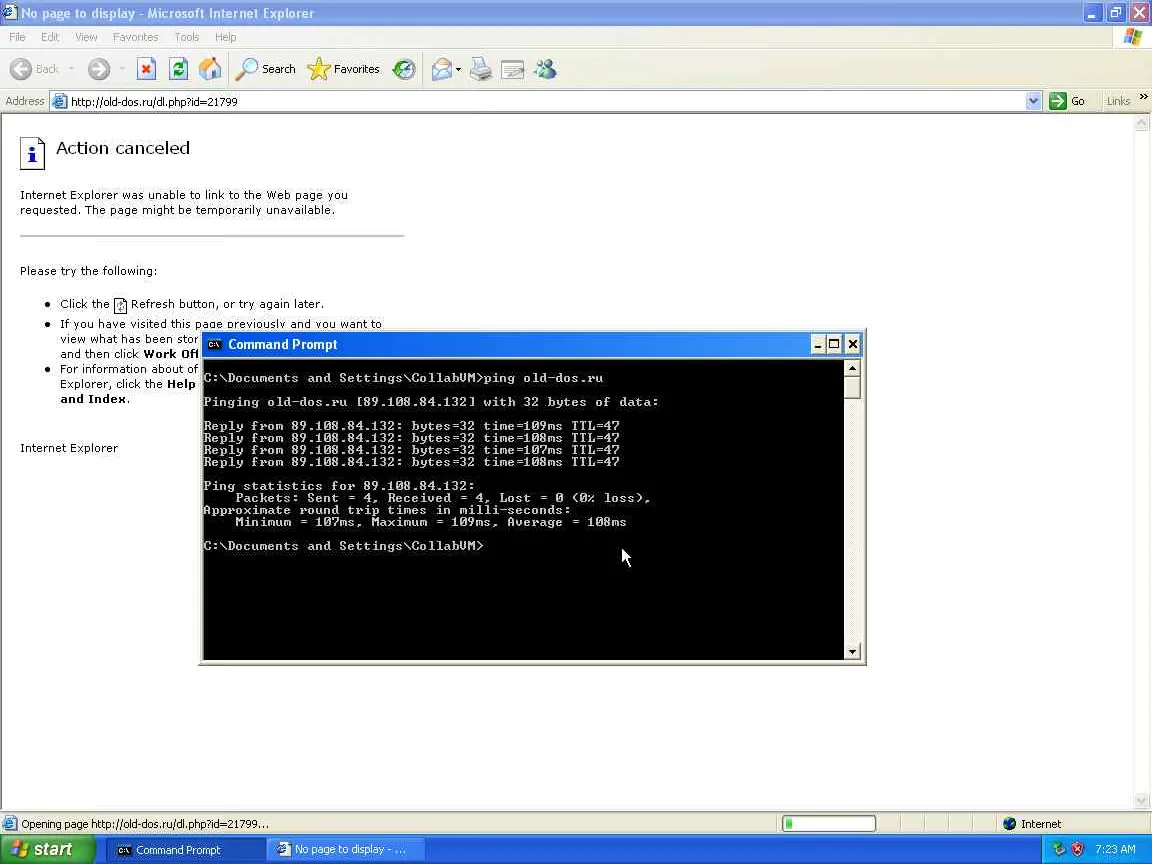Expand the Mail button dropdown arrow

pyautogui.click(x=458, y=70)
